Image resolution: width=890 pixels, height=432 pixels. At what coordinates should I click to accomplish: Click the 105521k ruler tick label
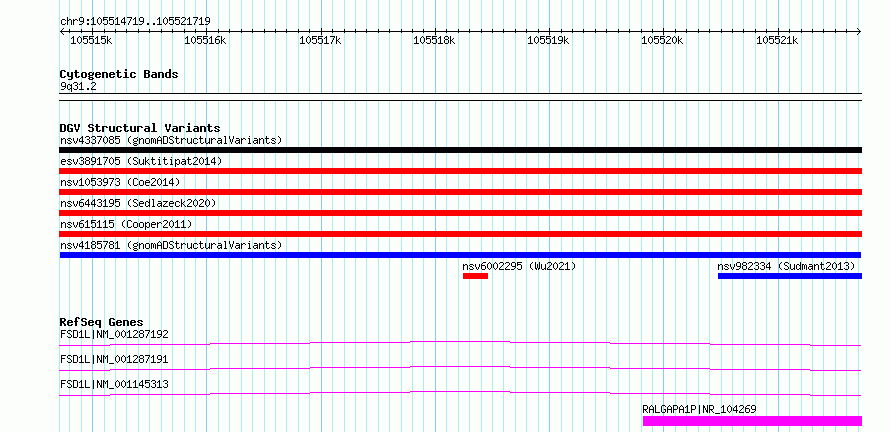[x=777, y=40]
